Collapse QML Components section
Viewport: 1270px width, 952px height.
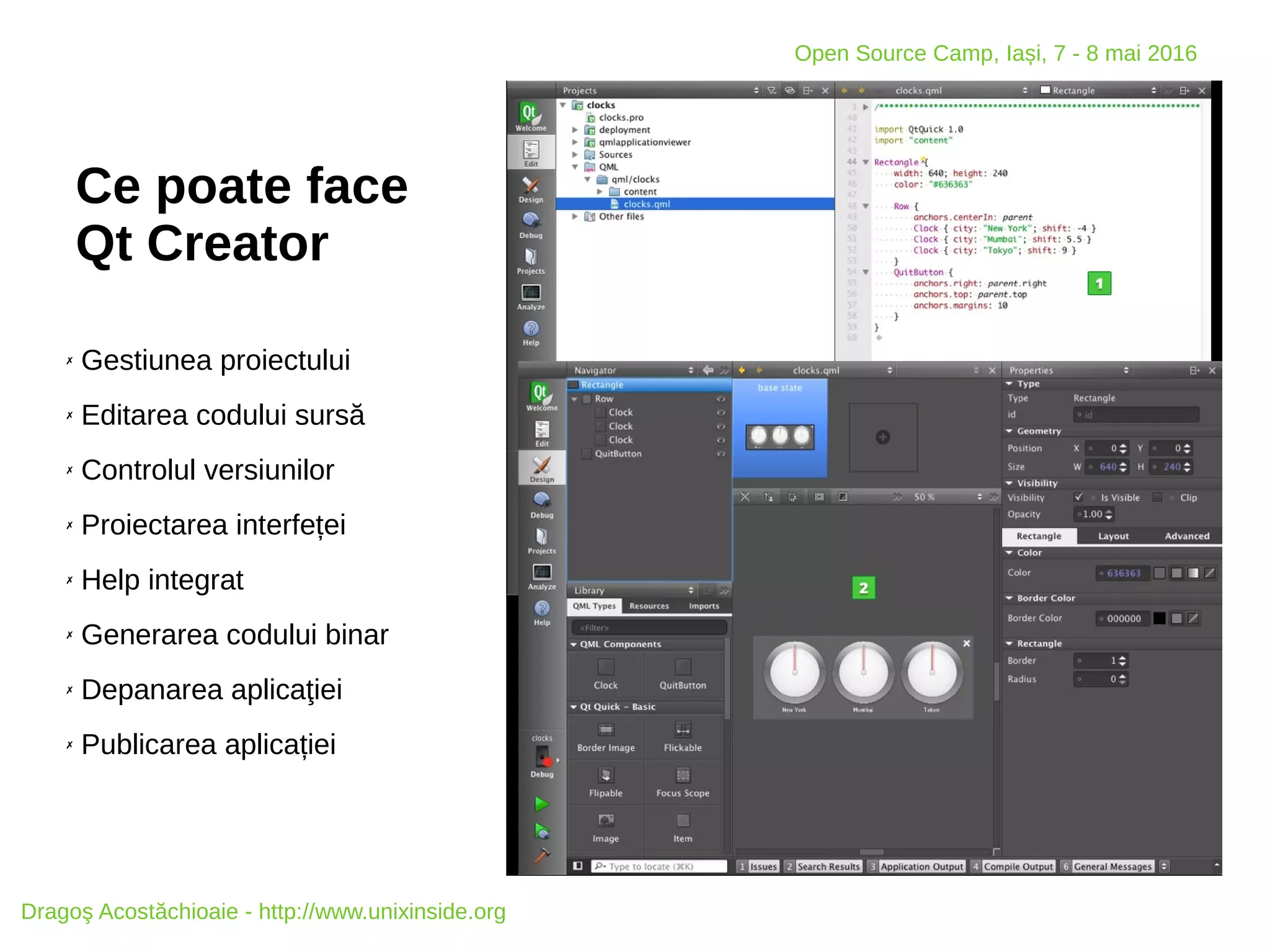(574, 644)
